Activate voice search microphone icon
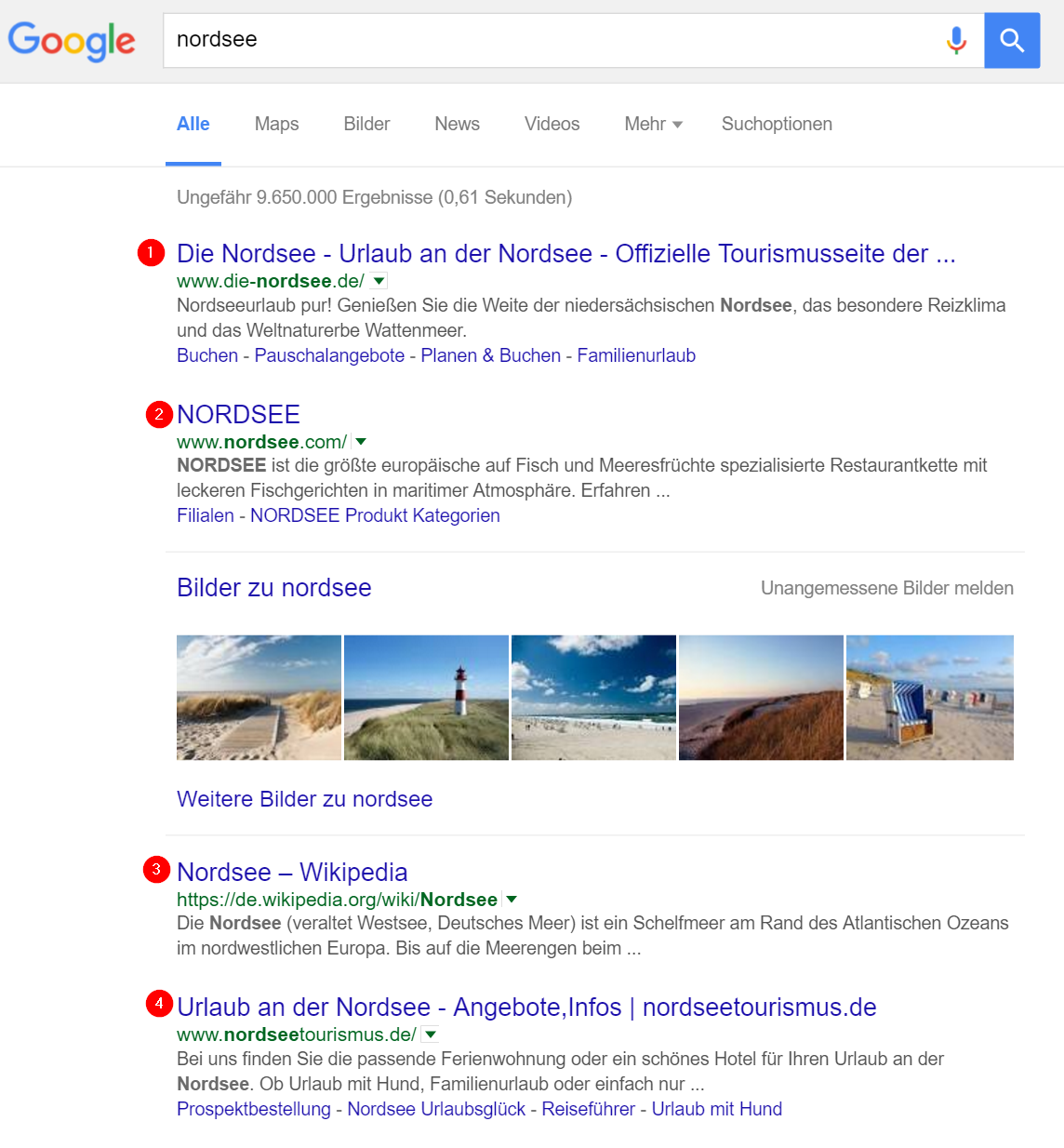Viewport: 1064px width, 1148px height. (x=956, y=40)
